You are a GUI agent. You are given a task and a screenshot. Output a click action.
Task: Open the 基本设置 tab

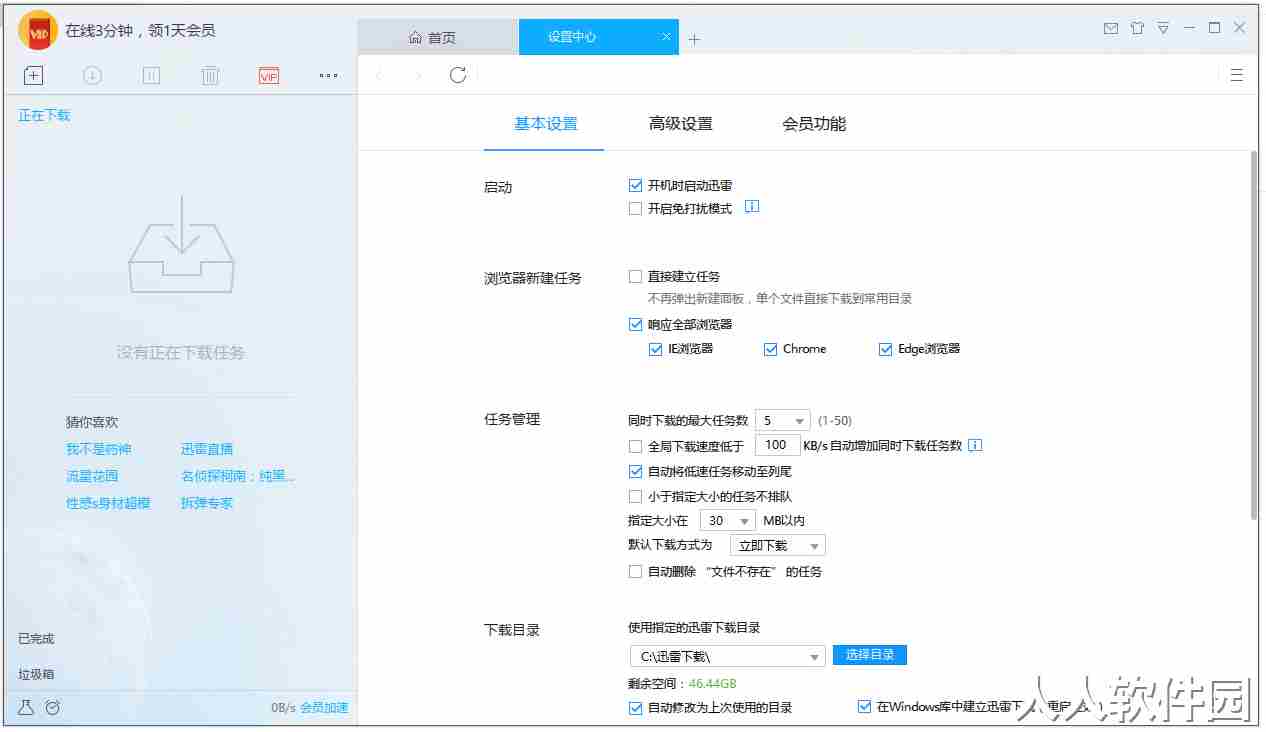[x=546, y=124]
